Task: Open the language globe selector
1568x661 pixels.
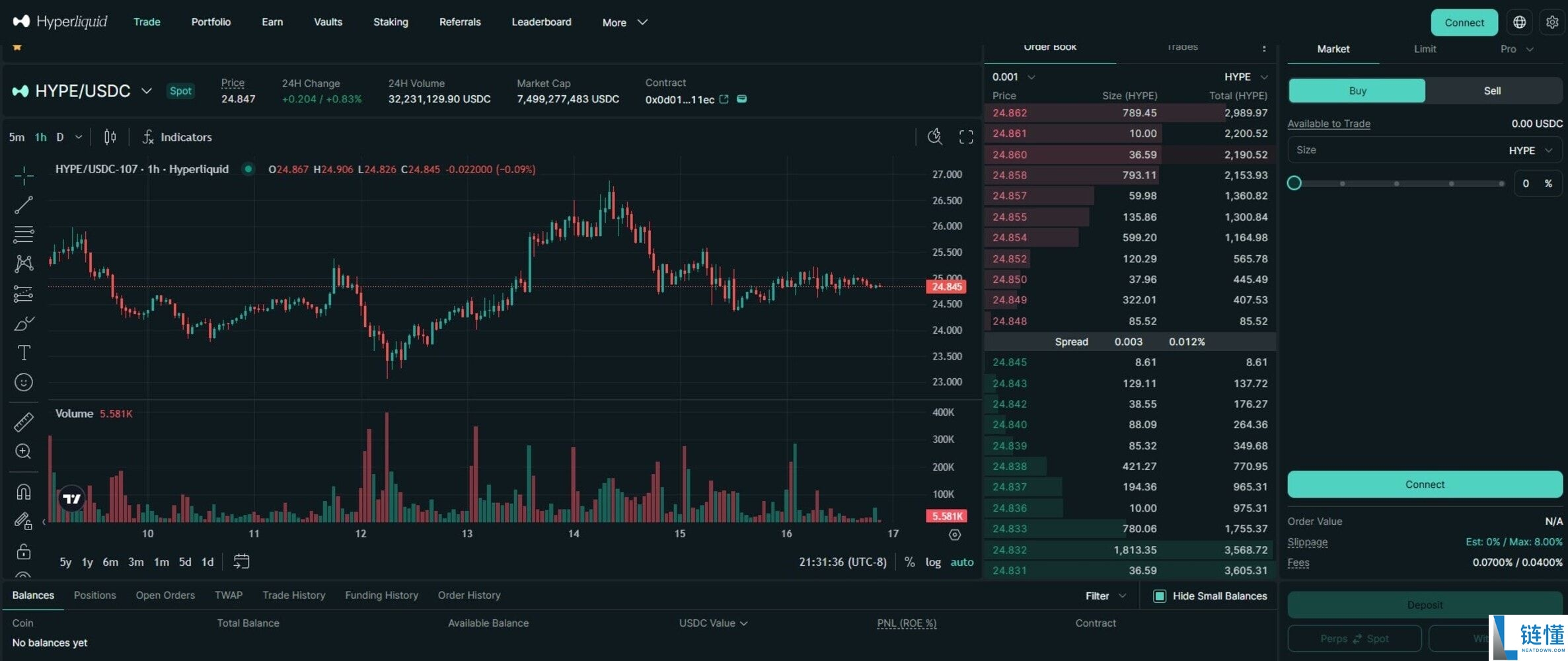Action: tap(1520, 22)
